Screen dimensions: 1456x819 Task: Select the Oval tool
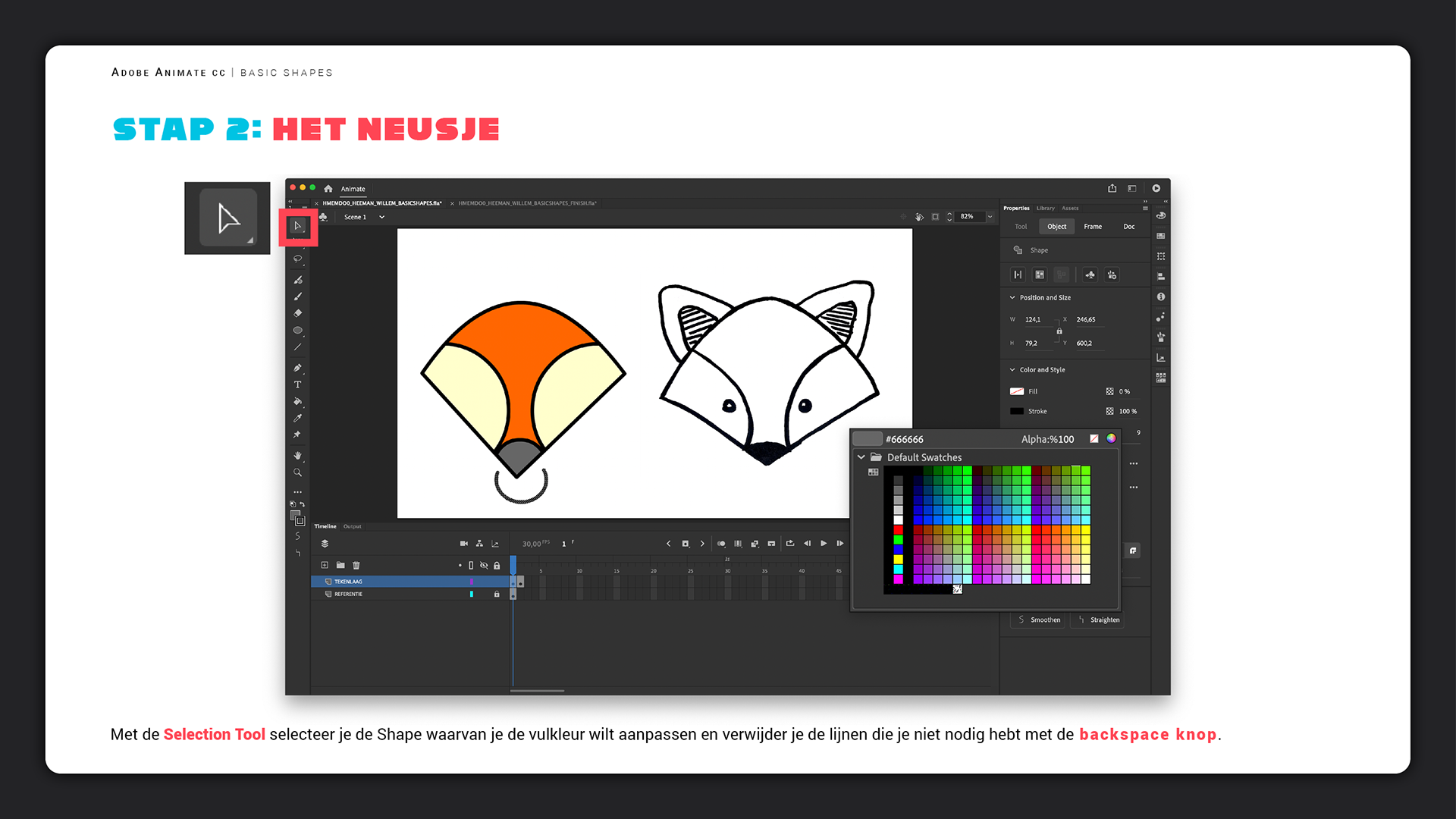[x=297, y=330]
